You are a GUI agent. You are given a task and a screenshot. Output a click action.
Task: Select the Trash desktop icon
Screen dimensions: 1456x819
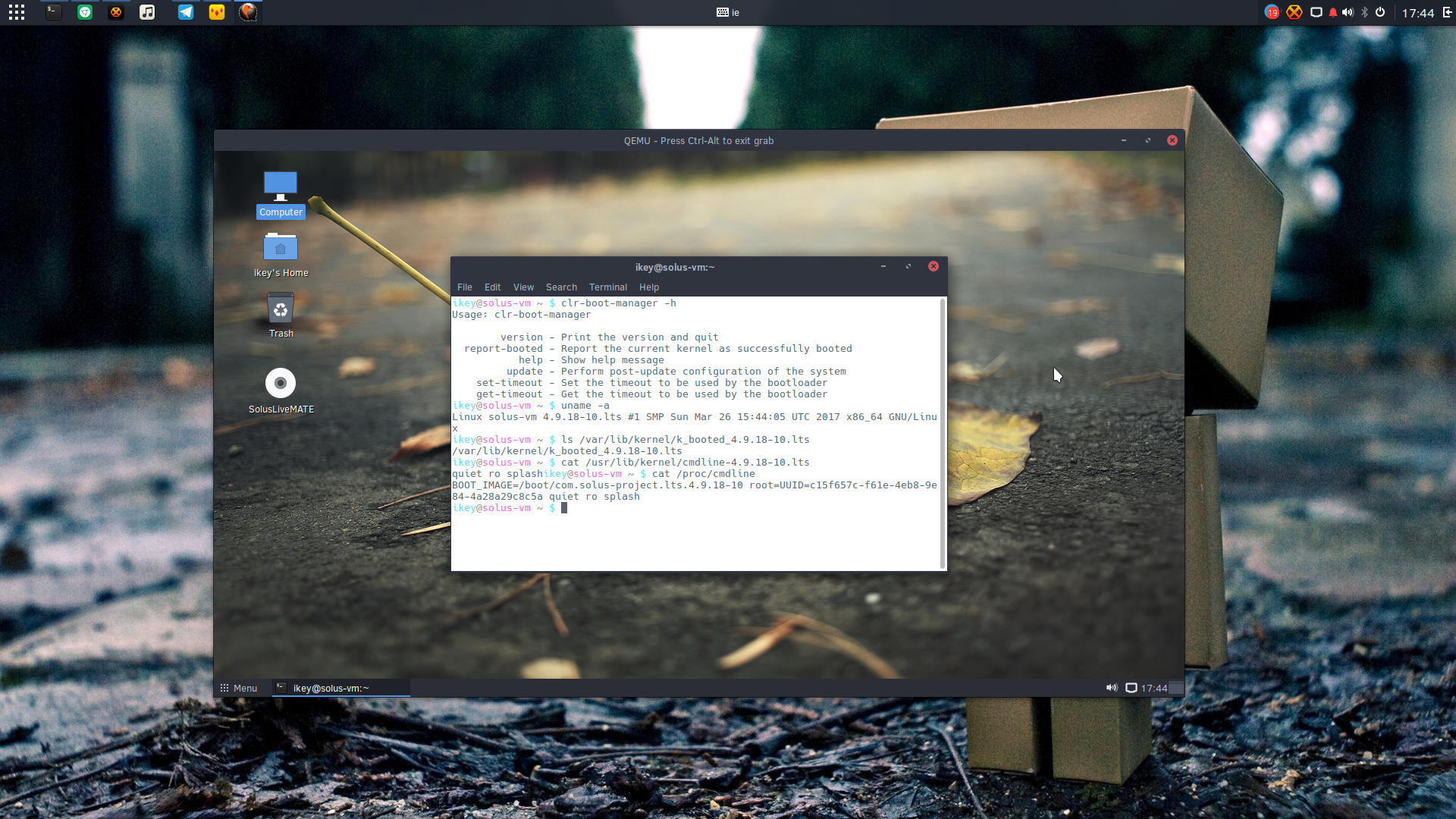click(x=281, y=316)
